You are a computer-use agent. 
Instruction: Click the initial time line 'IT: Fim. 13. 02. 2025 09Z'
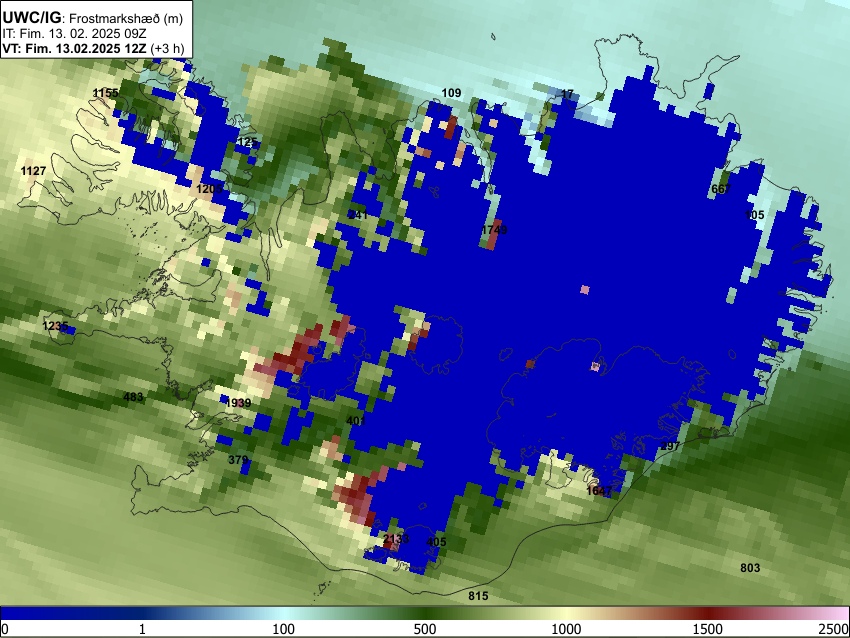pos(74,34)
